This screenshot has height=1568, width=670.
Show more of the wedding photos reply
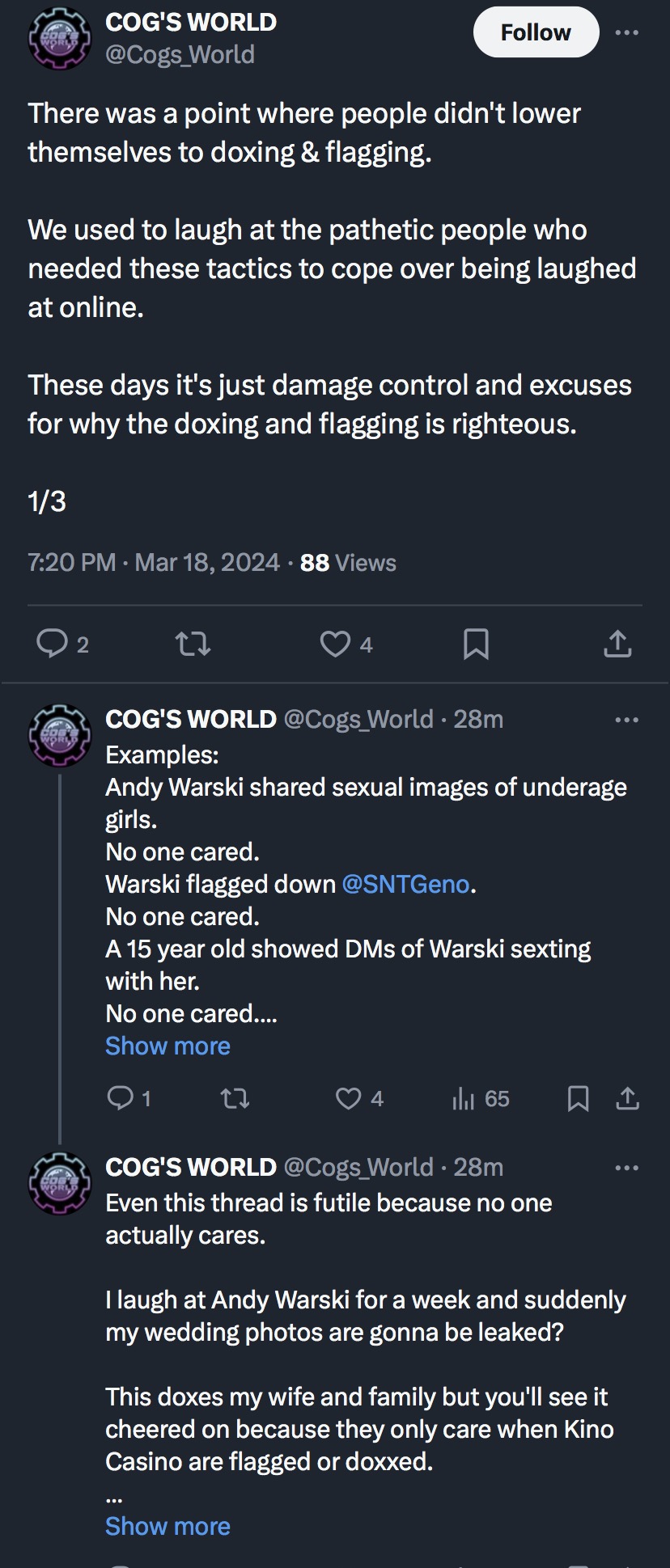click(167, 1526)
